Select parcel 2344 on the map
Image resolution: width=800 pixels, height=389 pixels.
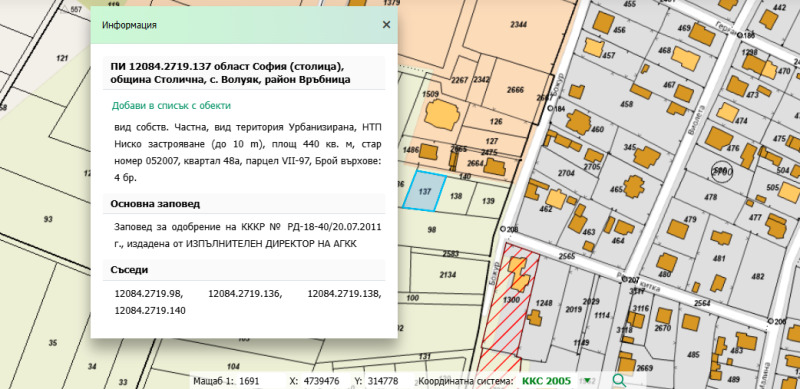tap(518, 25)
